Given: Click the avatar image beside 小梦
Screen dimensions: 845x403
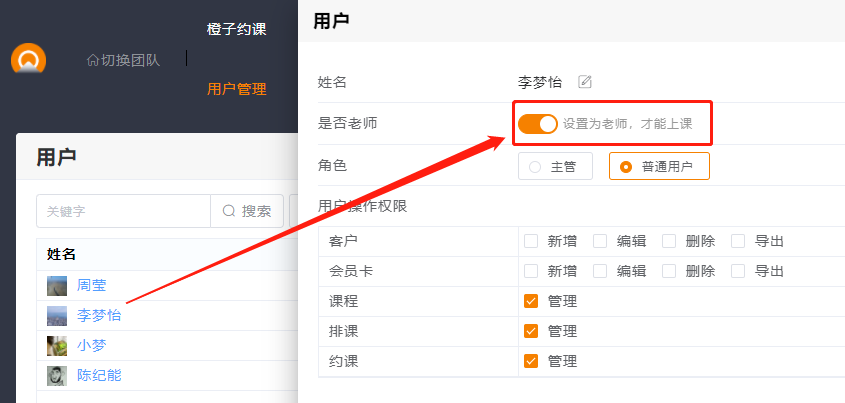Looking at the screenshot, I should click(x=57, y=346).
